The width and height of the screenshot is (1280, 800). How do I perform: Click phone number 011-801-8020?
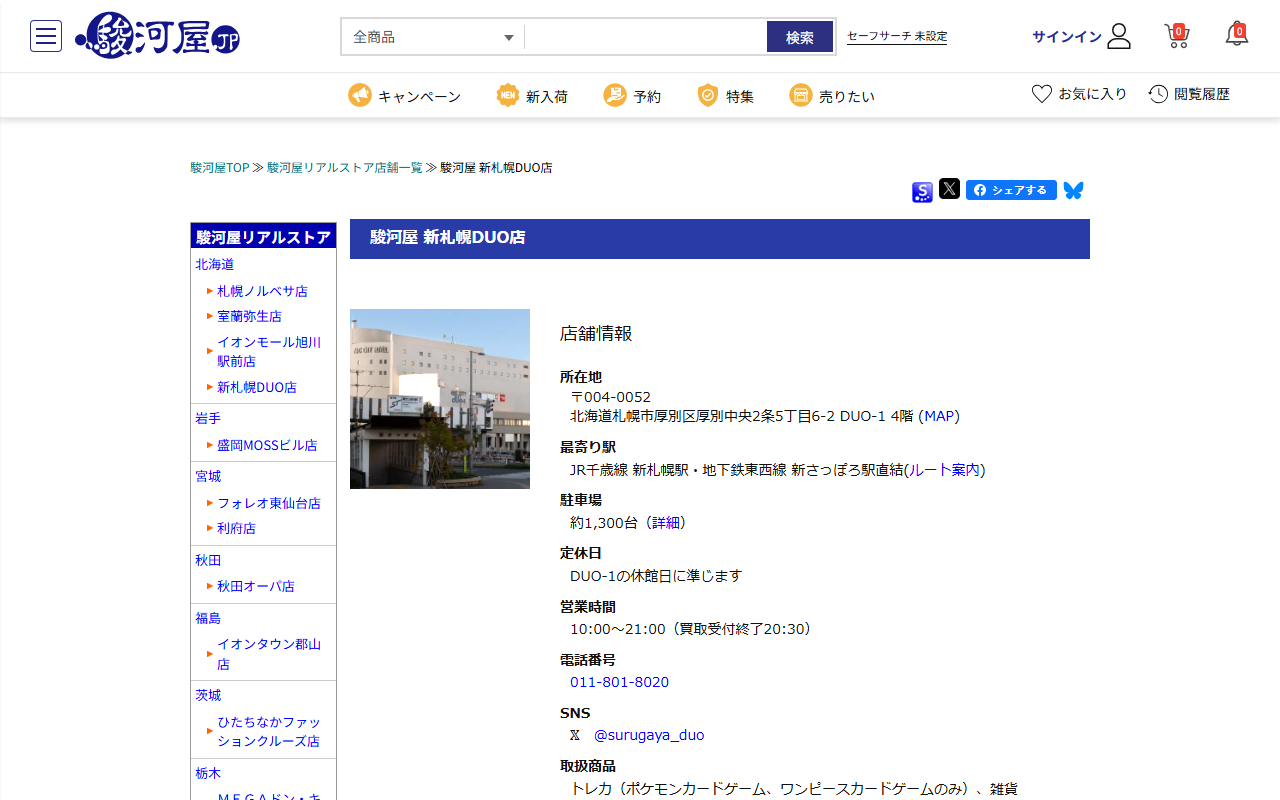pyautogui.click(x=619, y=682)
